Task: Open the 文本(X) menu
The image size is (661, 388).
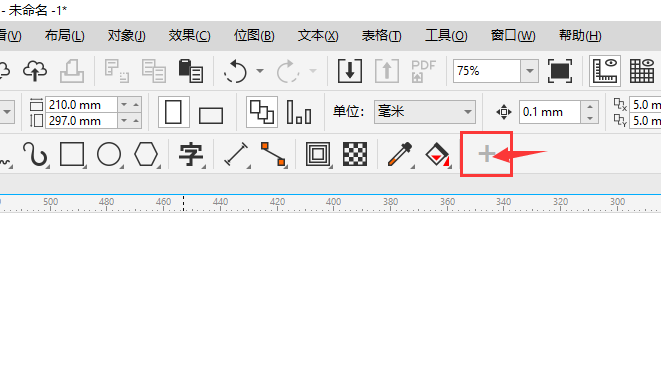Action: tap(318, 35)
